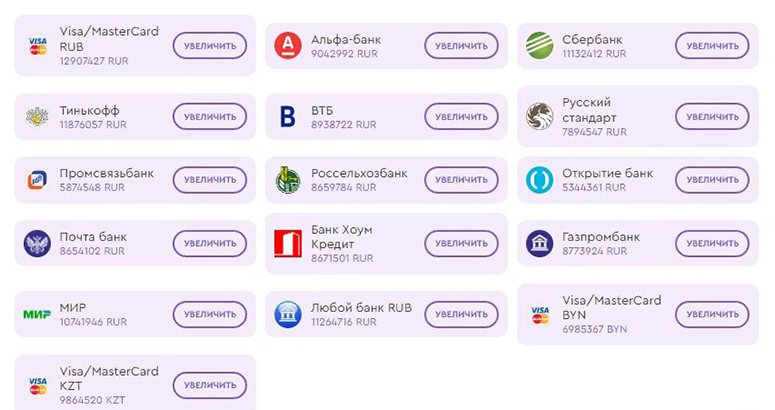775x410 pixels.
Task: Click the Pochta Bank logo icon
Action: tap(37, 243)
